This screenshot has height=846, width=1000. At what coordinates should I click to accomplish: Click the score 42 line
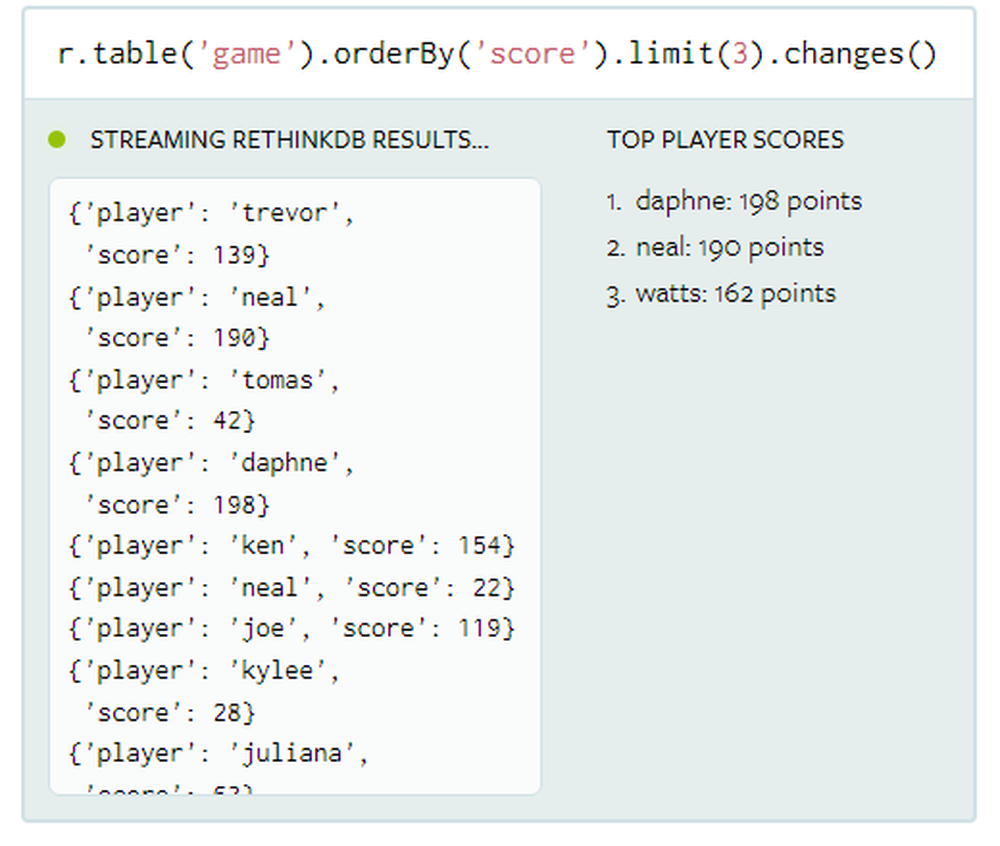[170, 421]
